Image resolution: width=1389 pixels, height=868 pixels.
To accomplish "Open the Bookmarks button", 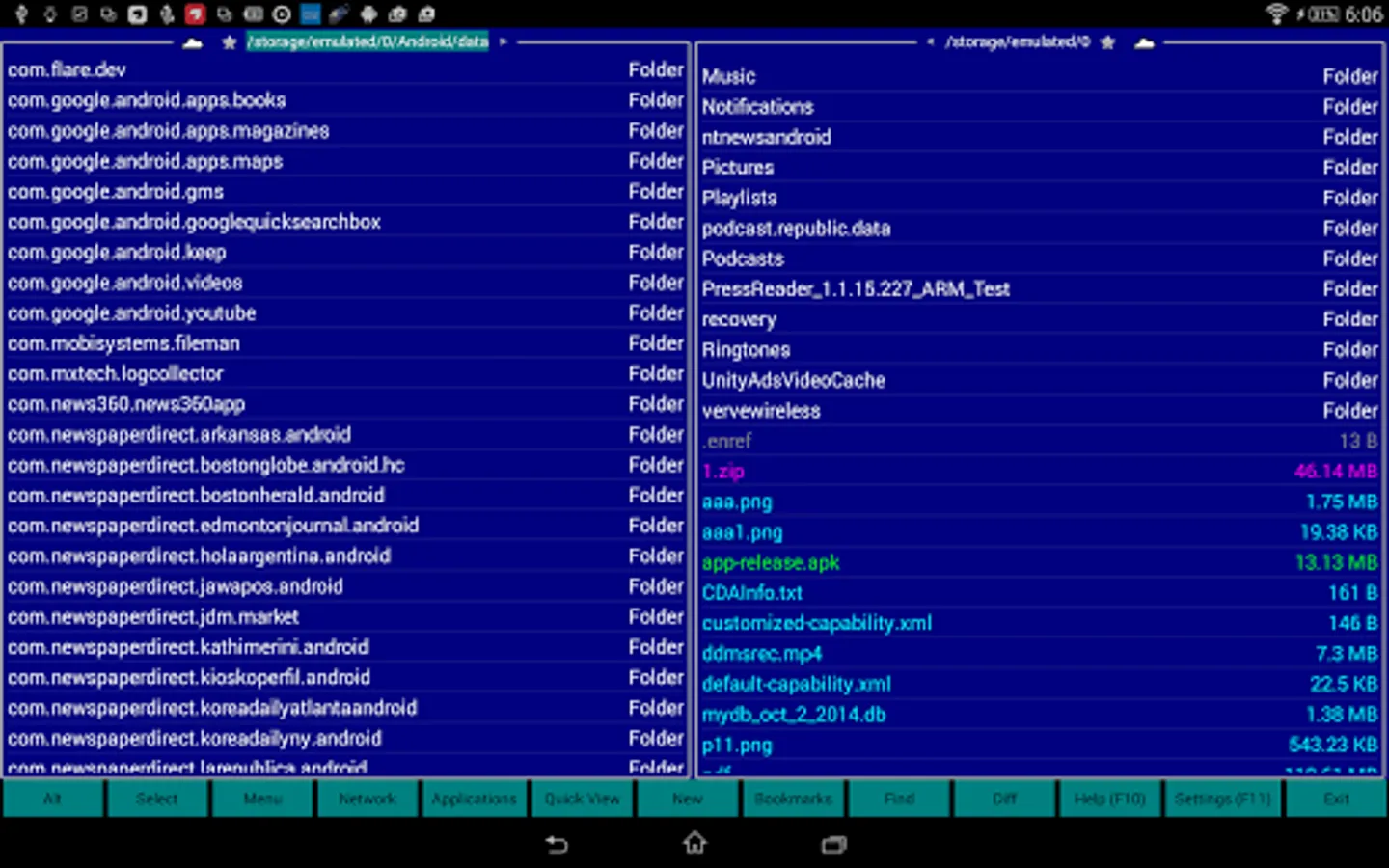I will pos(793,799).
